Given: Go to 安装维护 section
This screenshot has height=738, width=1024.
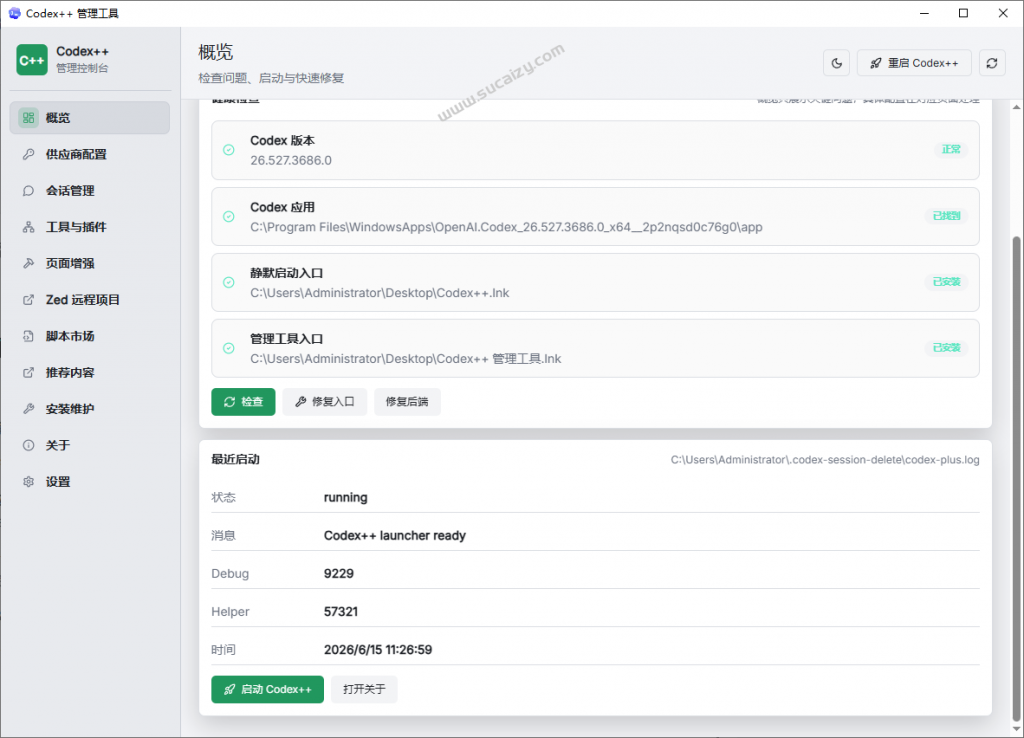Looking at the screenshot, I should coord(89,409).
